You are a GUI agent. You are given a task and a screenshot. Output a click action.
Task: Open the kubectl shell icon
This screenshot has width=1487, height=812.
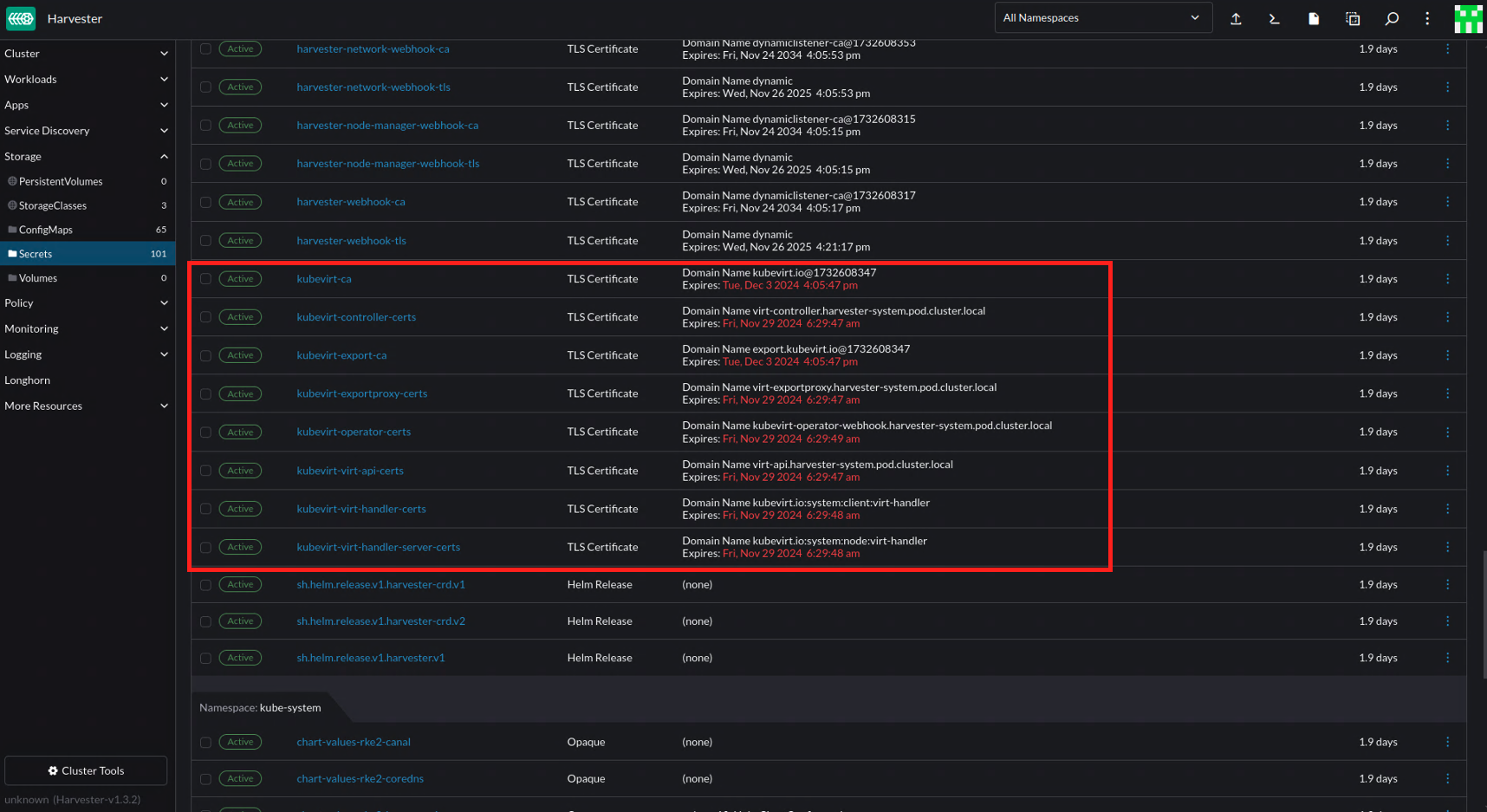coord(1274,18)
